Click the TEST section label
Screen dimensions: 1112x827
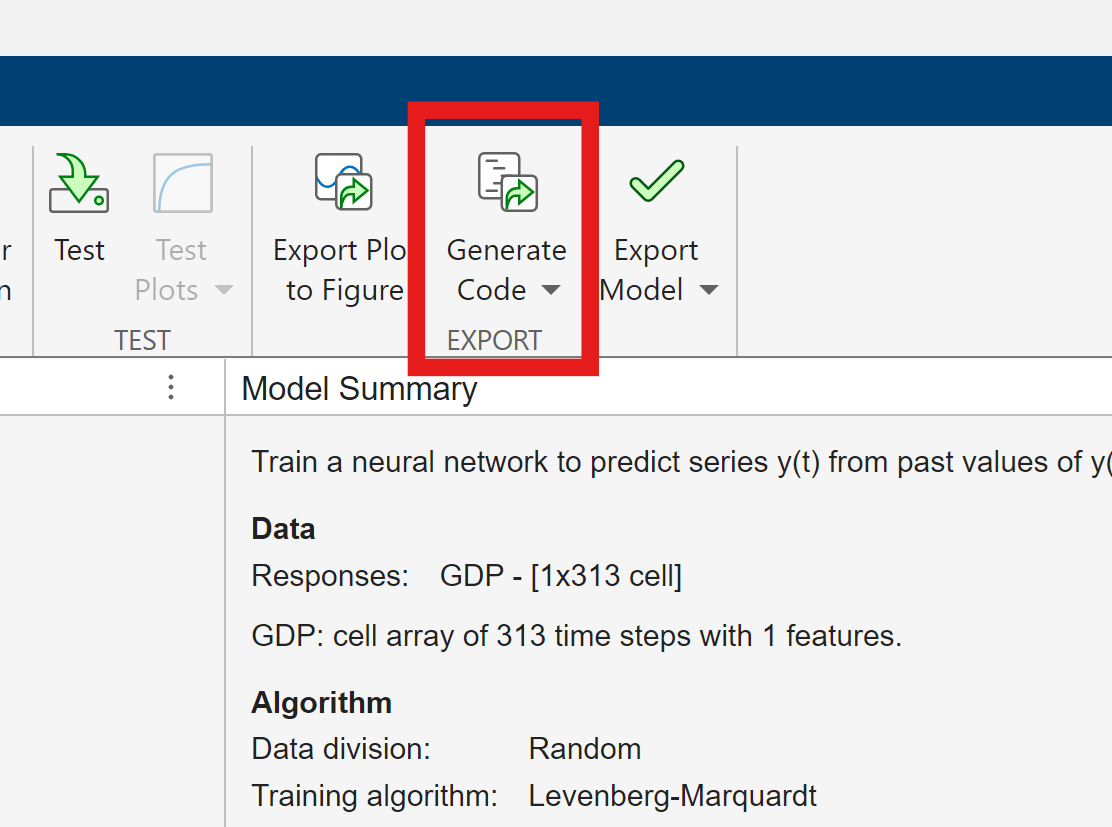pyautogui.click(x=142, y=340)
